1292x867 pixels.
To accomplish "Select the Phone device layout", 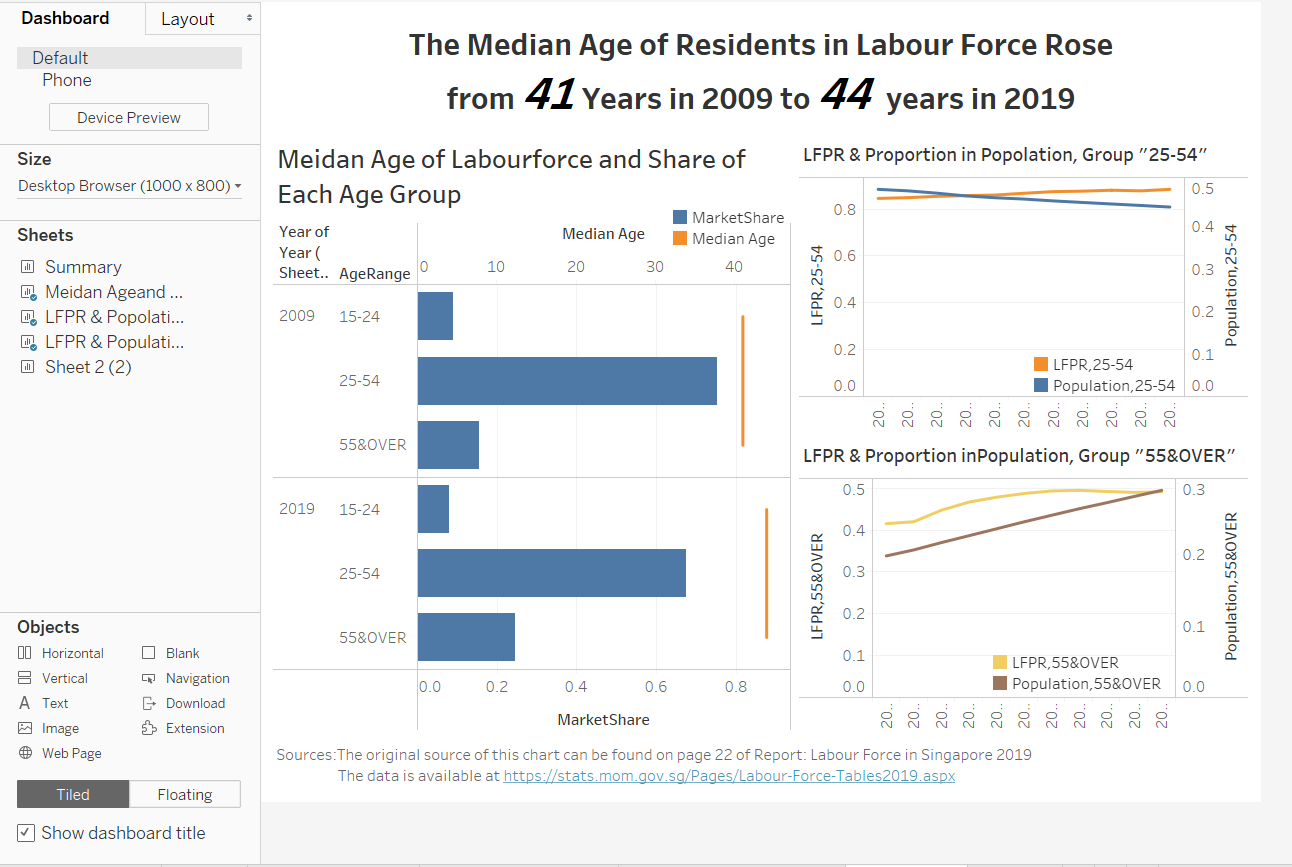I will pyautogui.click(x=67, y=80).
